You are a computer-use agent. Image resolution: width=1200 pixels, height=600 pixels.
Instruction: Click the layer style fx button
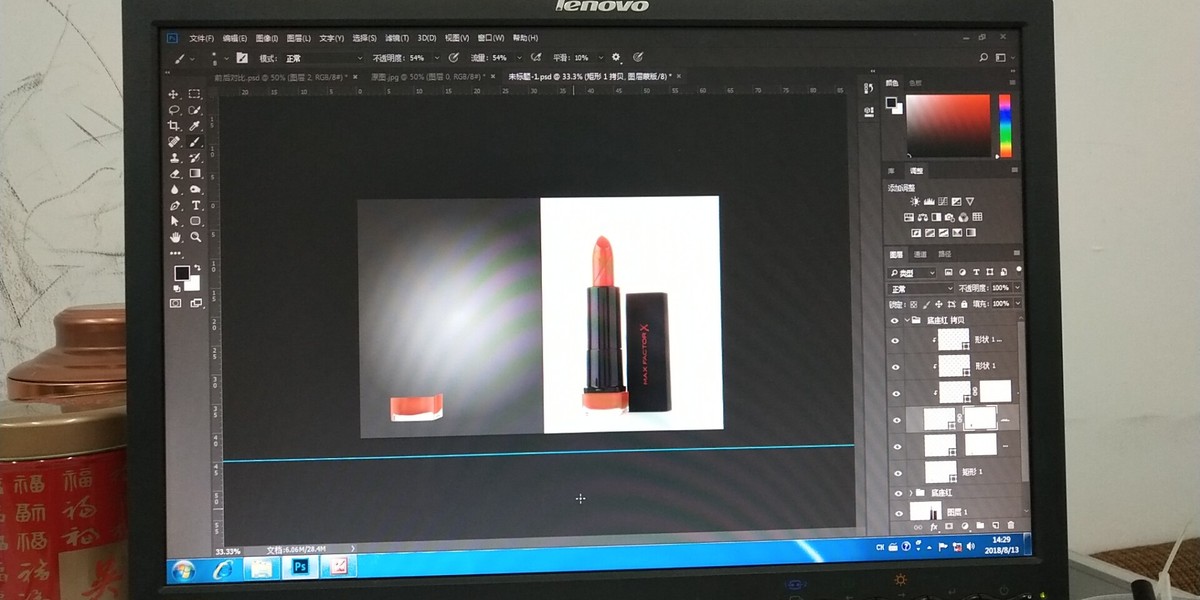pyautogui.click(x=935, y=525)
